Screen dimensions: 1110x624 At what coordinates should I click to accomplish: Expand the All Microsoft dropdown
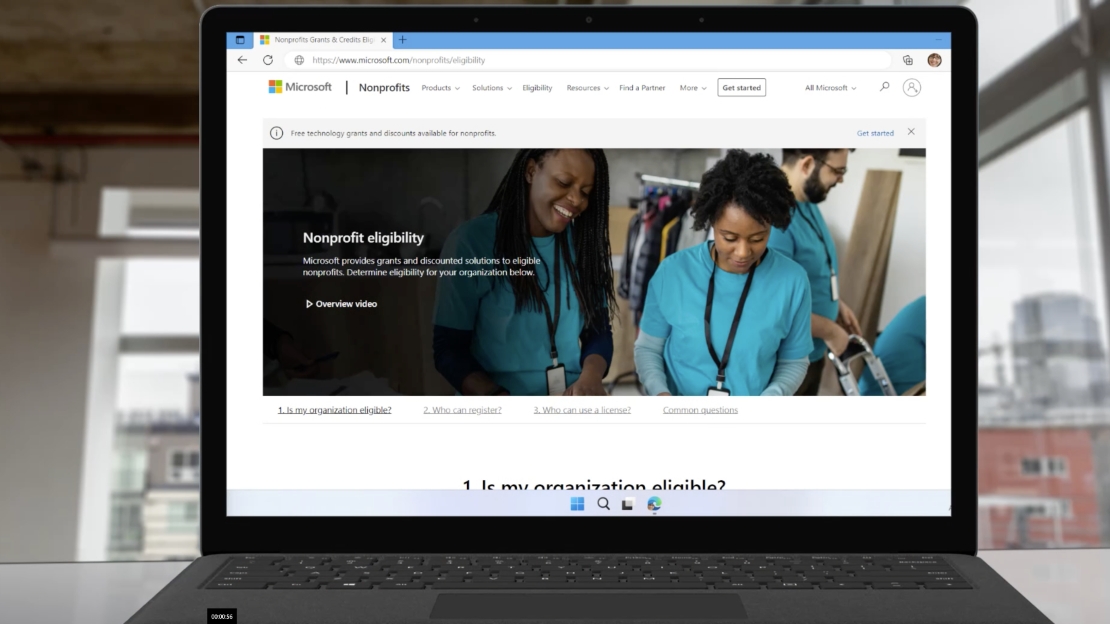click(x=830, y=88)
